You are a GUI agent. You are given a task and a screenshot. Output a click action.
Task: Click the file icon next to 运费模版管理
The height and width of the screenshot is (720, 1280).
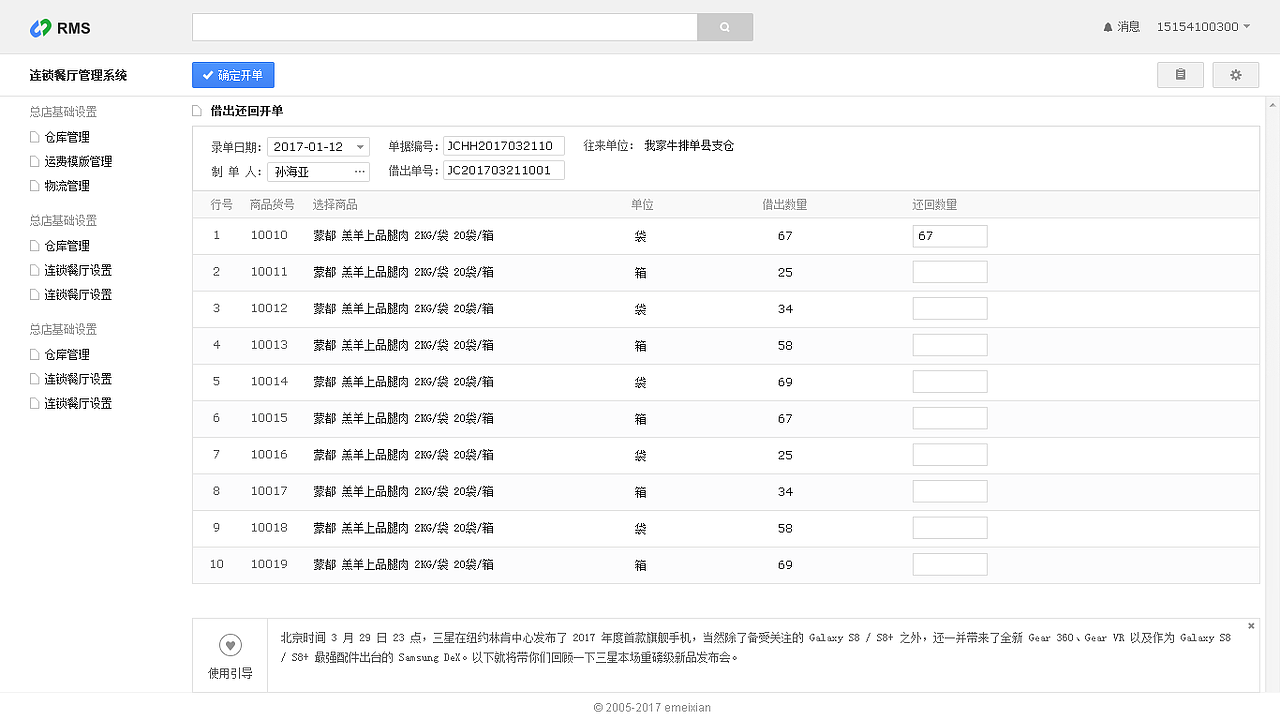(35, 161)
